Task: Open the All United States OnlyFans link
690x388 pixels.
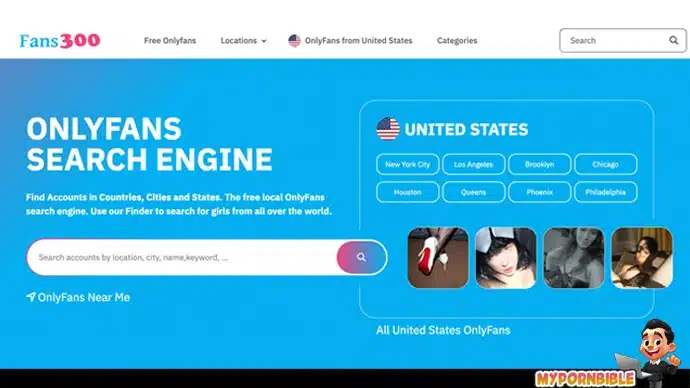Action: pos(443,330)
